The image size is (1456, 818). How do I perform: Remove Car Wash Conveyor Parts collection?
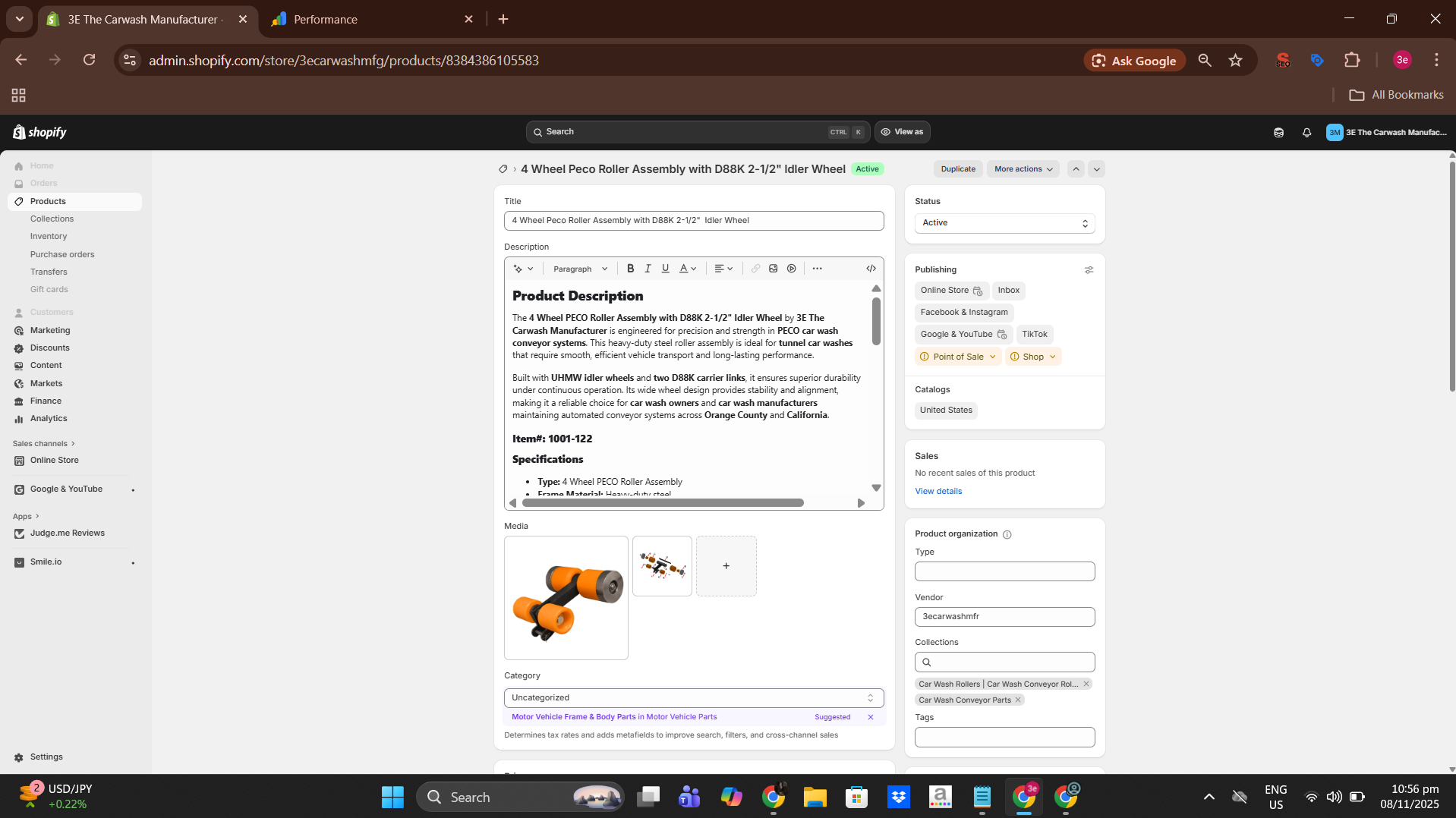point(1018,700)
